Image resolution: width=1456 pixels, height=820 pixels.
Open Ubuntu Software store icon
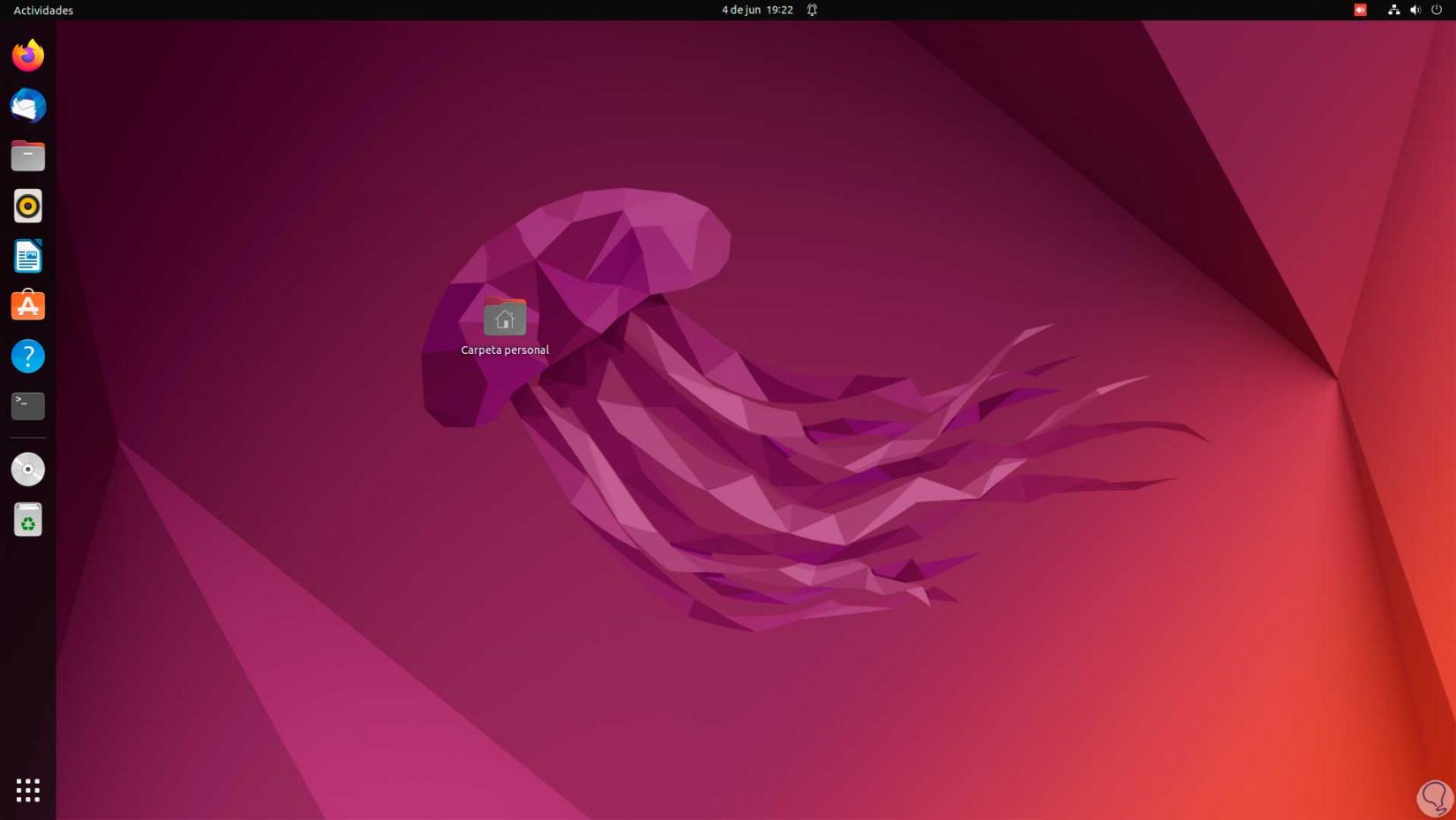click(28, 306)
